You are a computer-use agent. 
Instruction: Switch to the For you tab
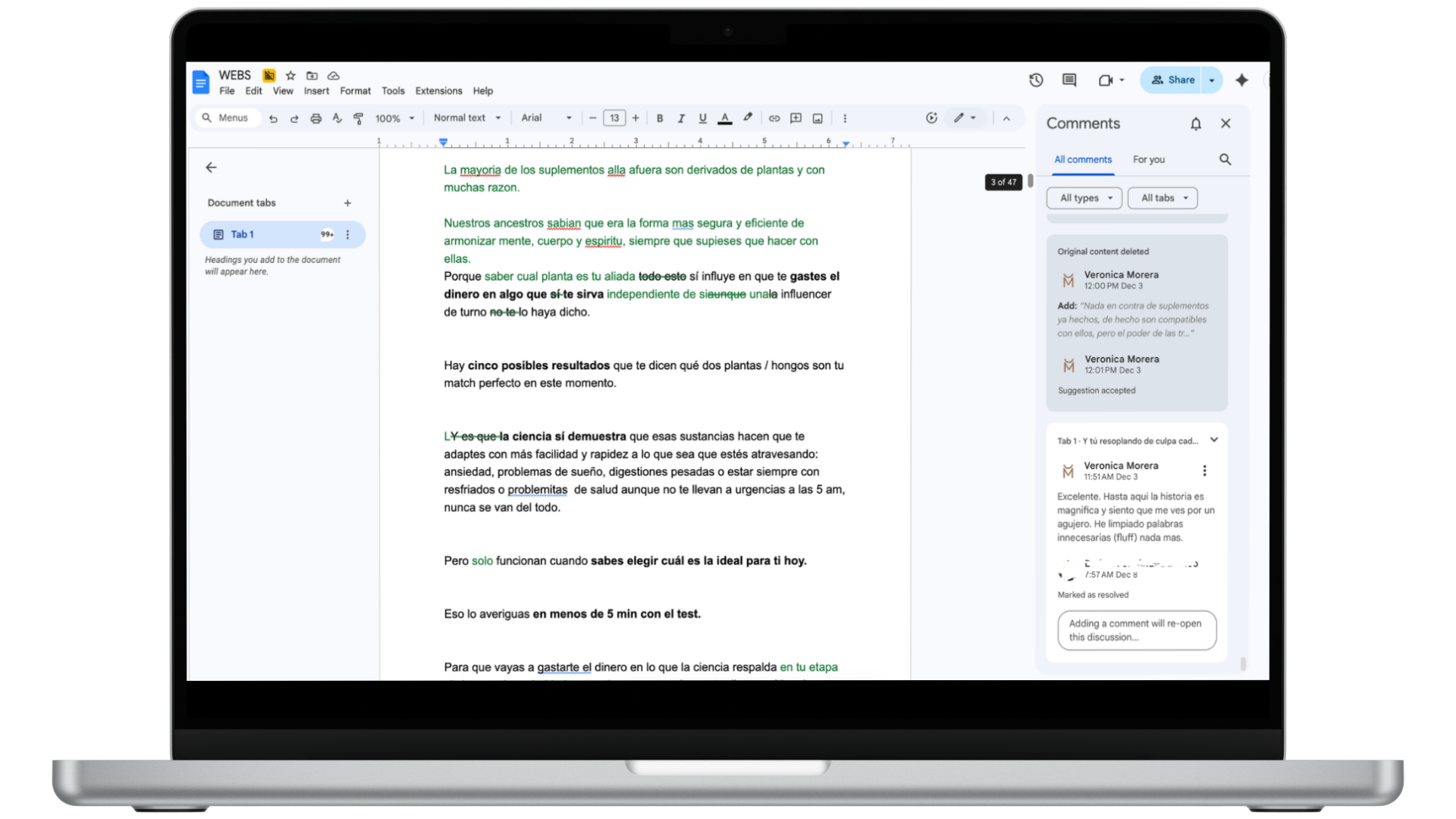coord(1148,159)
